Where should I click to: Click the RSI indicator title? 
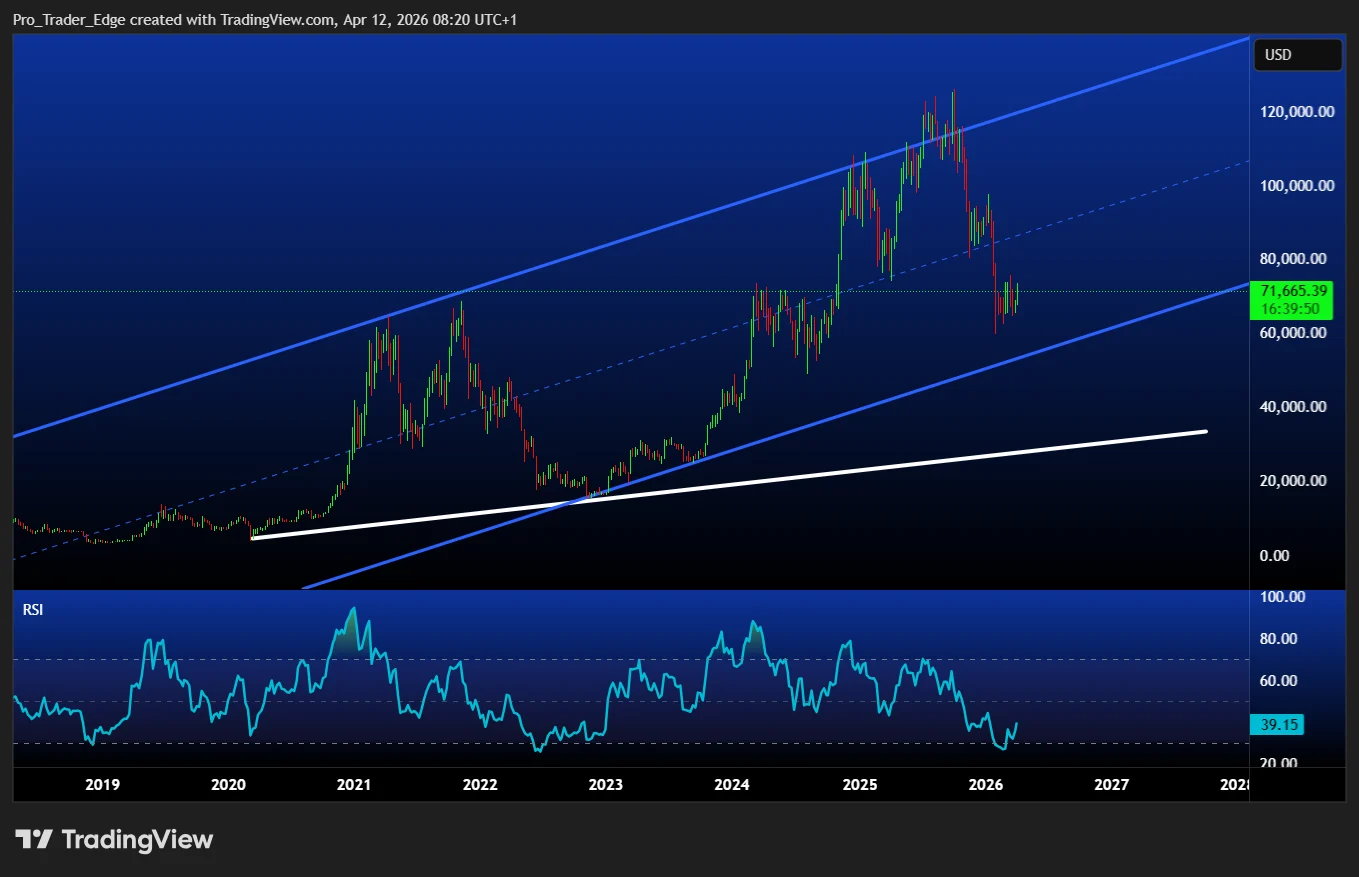point(32,608)
